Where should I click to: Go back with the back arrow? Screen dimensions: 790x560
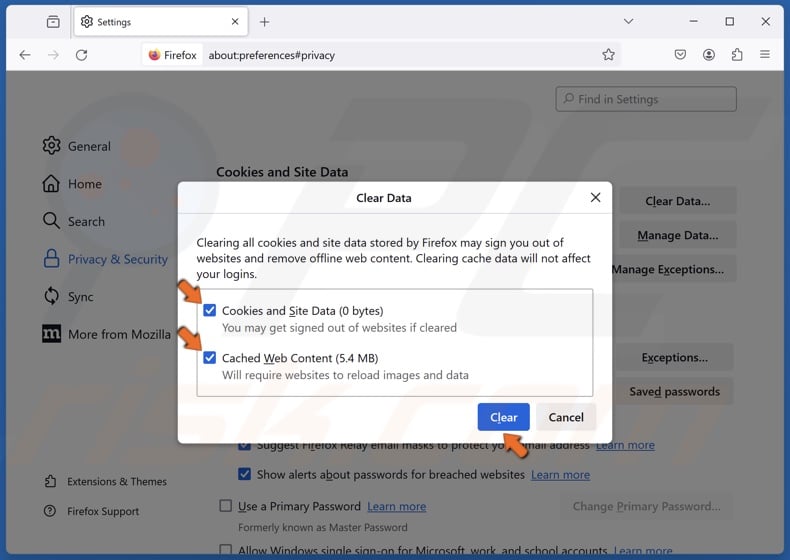(25, 55)
